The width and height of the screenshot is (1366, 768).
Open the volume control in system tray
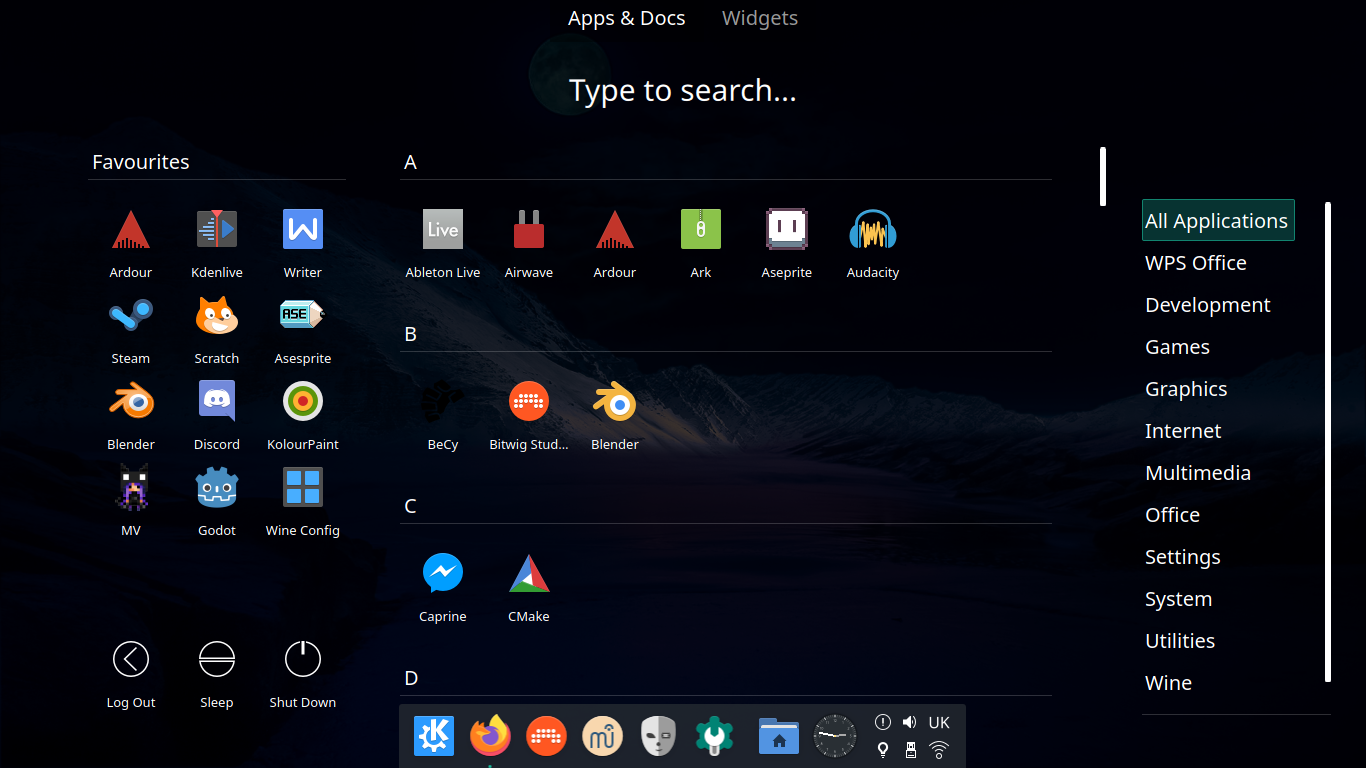[x=909, y=722]
